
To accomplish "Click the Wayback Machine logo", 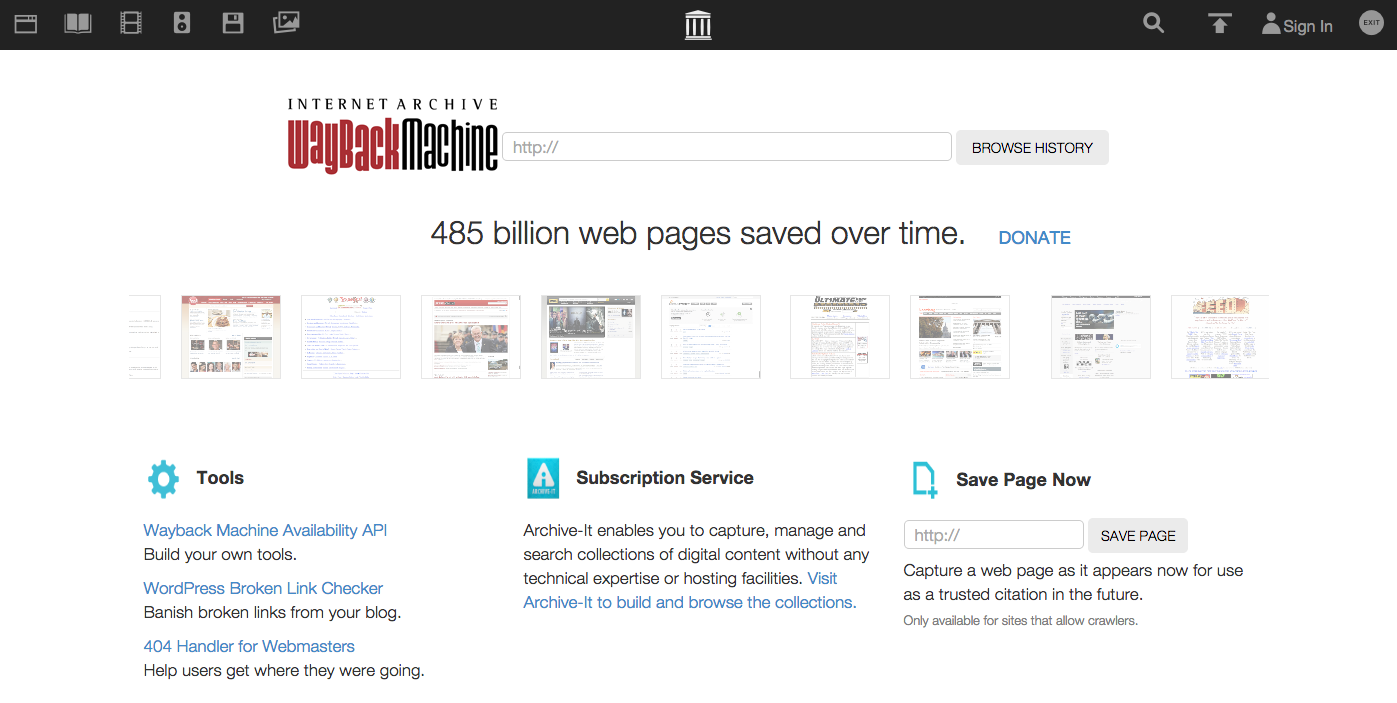I will click(x=393, y=136).
